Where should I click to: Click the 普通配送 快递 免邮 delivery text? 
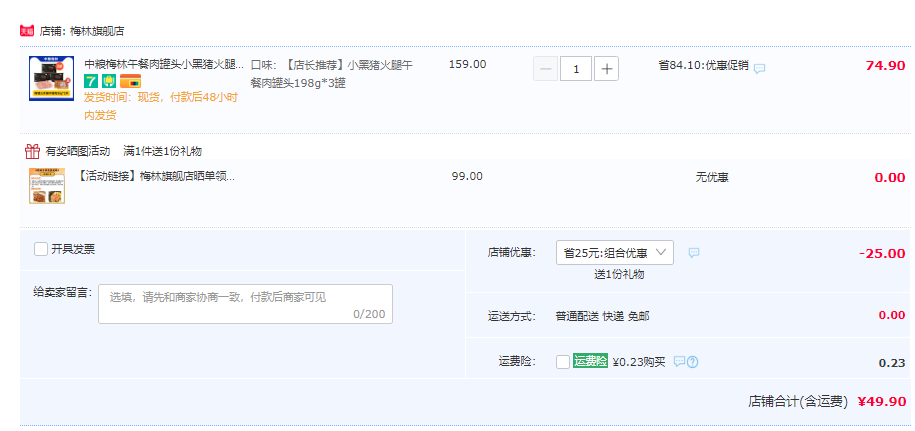pyautogui.click(x=602, y=317)
